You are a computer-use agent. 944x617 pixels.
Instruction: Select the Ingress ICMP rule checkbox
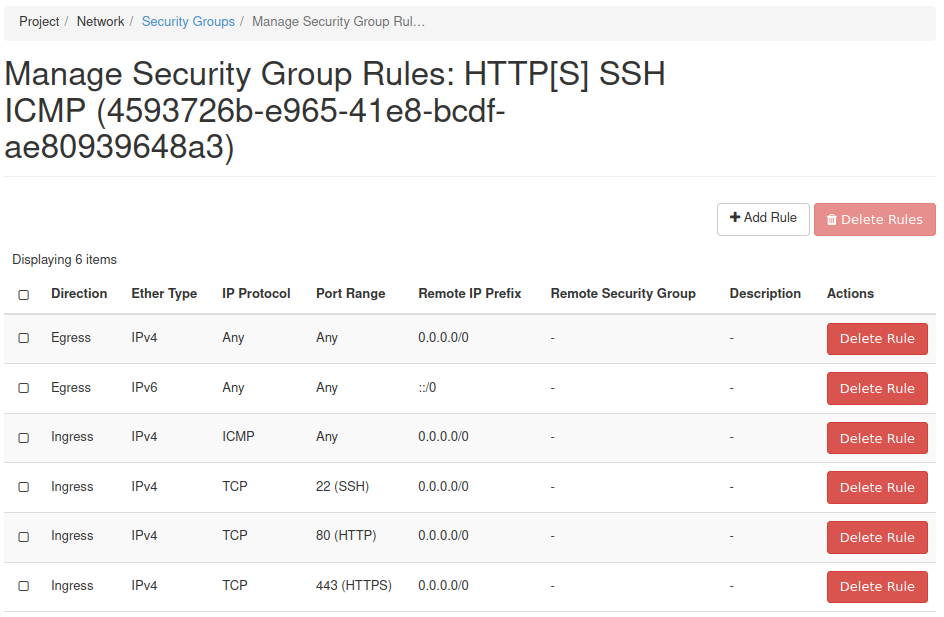click(24, 438)
